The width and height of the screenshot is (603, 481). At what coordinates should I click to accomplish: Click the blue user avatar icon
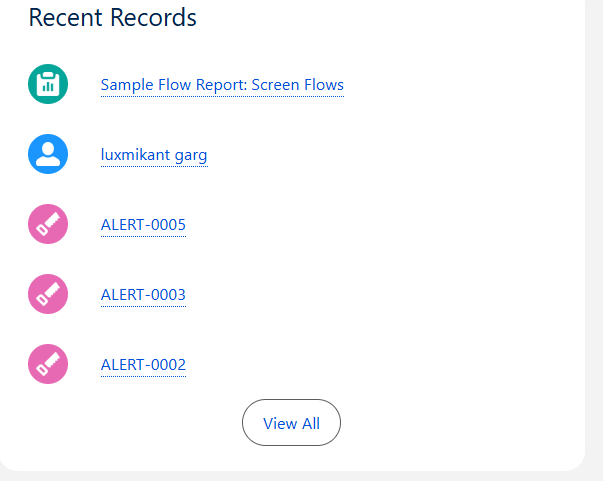pyautogui.click(x=48, y=154)
